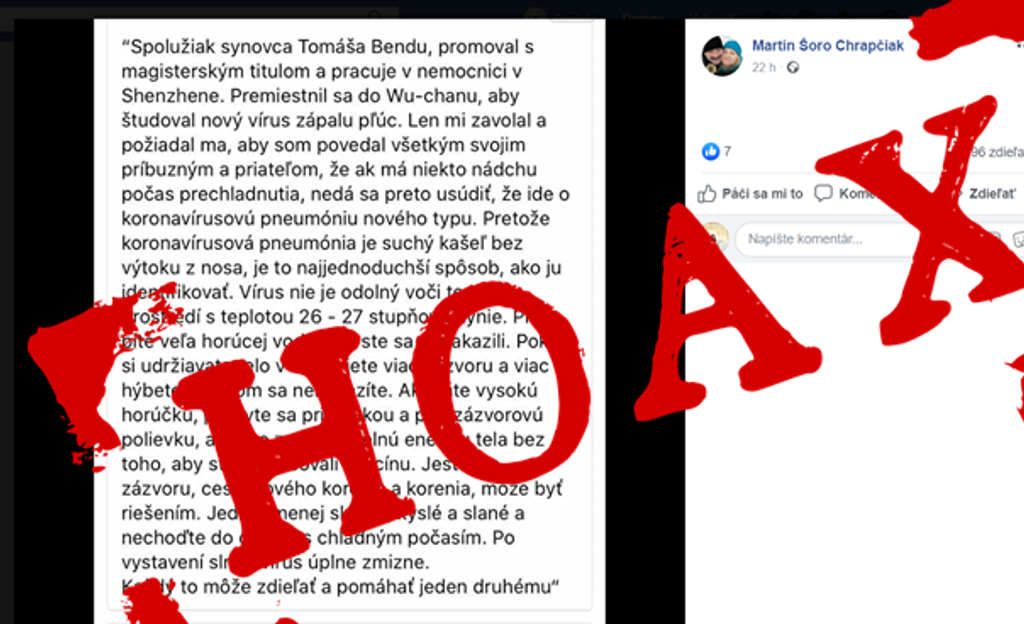
Task: Click the Páči sa mi to label
Action: coord(762,193)
